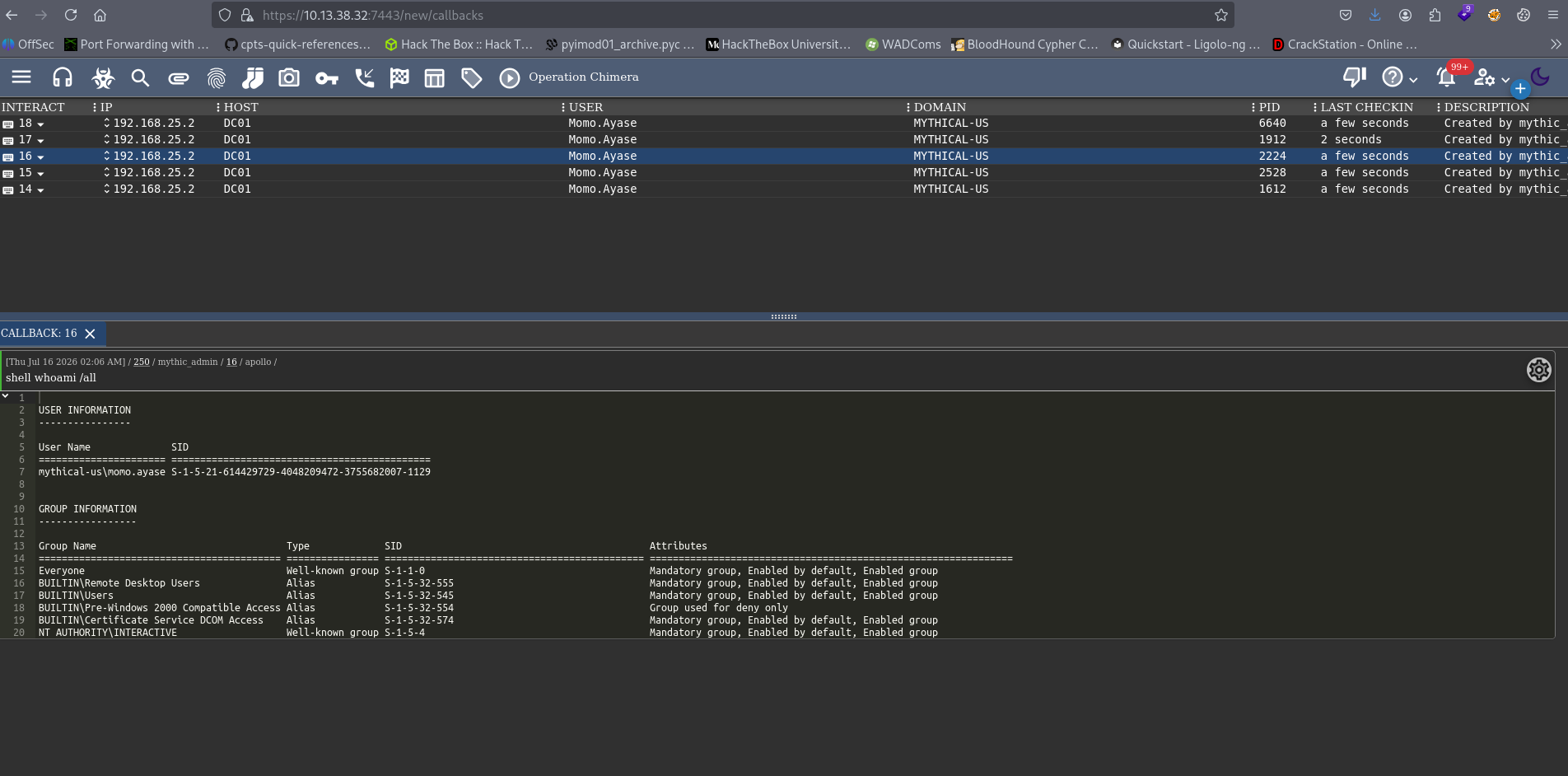Image resolution: width=1568 pixels, height=776 pixels.
Task: Open the files paperclip icon
Action: [179, 78]
